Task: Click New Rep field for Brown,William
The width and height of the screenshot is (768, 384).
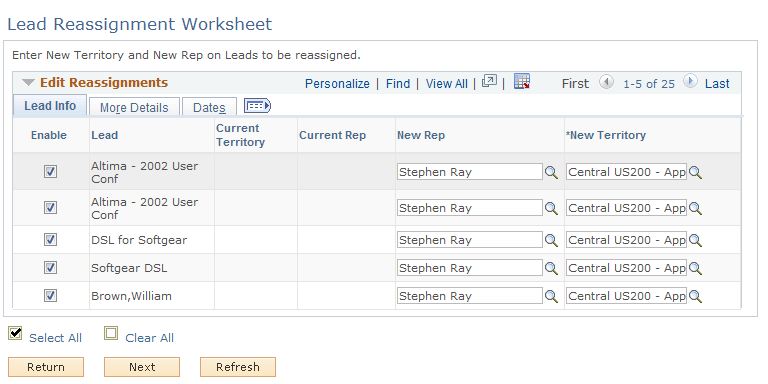Action: (x=470, y=296)
